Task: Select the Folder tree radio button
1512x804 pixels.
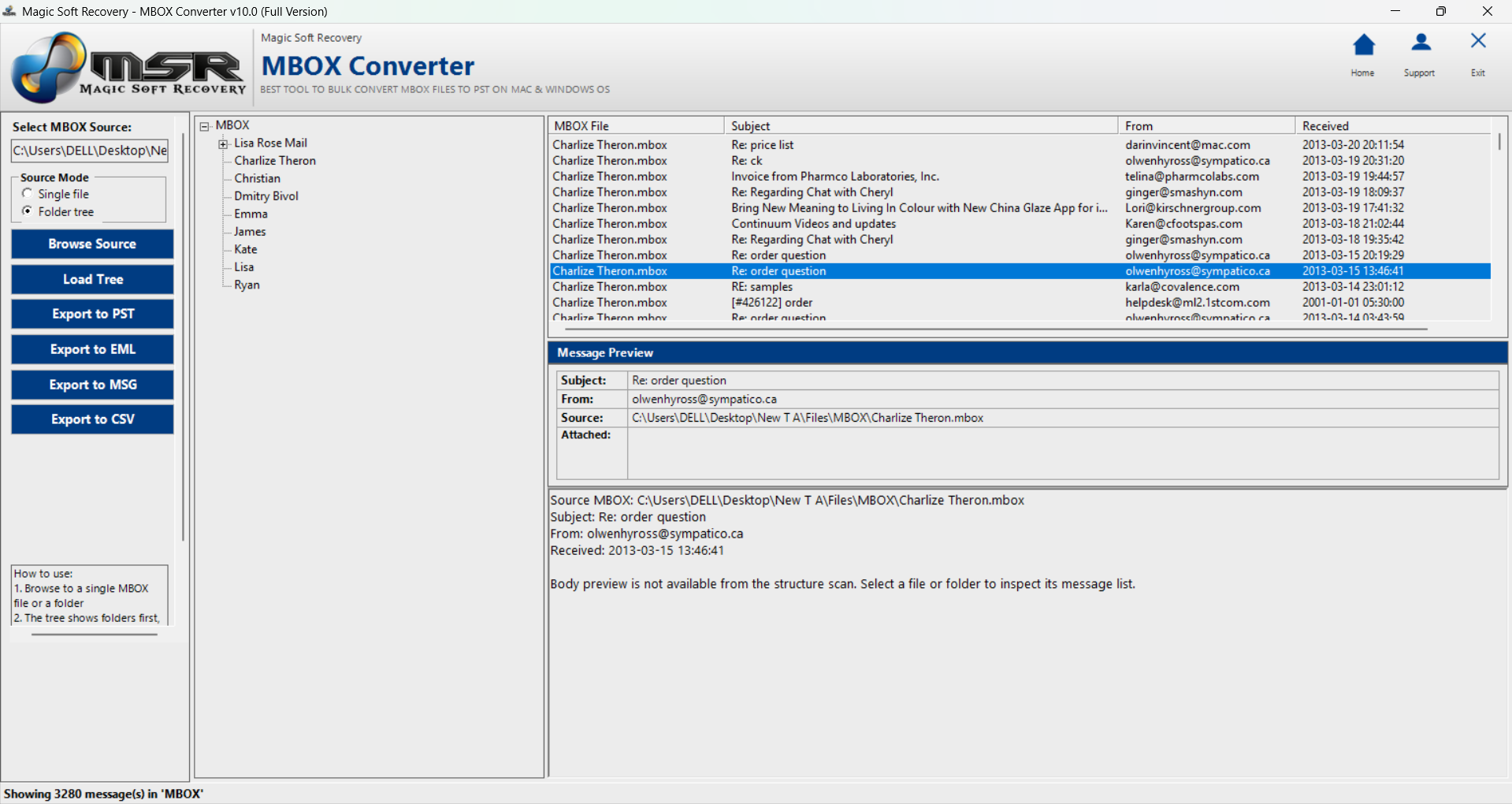Action: click(x=28, y=211)
